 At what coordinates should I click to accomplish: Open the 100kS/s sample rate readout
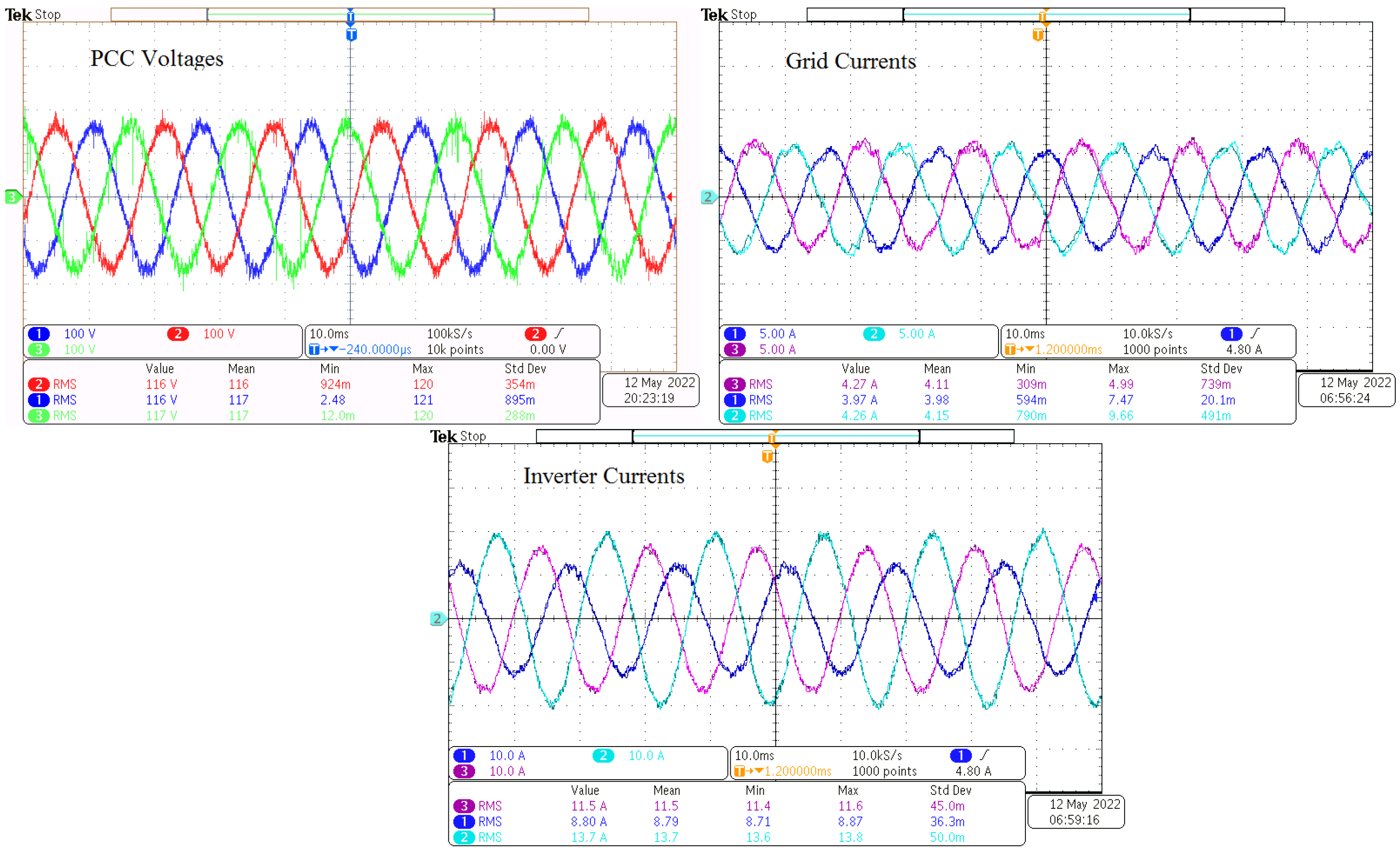coord(449,334)
